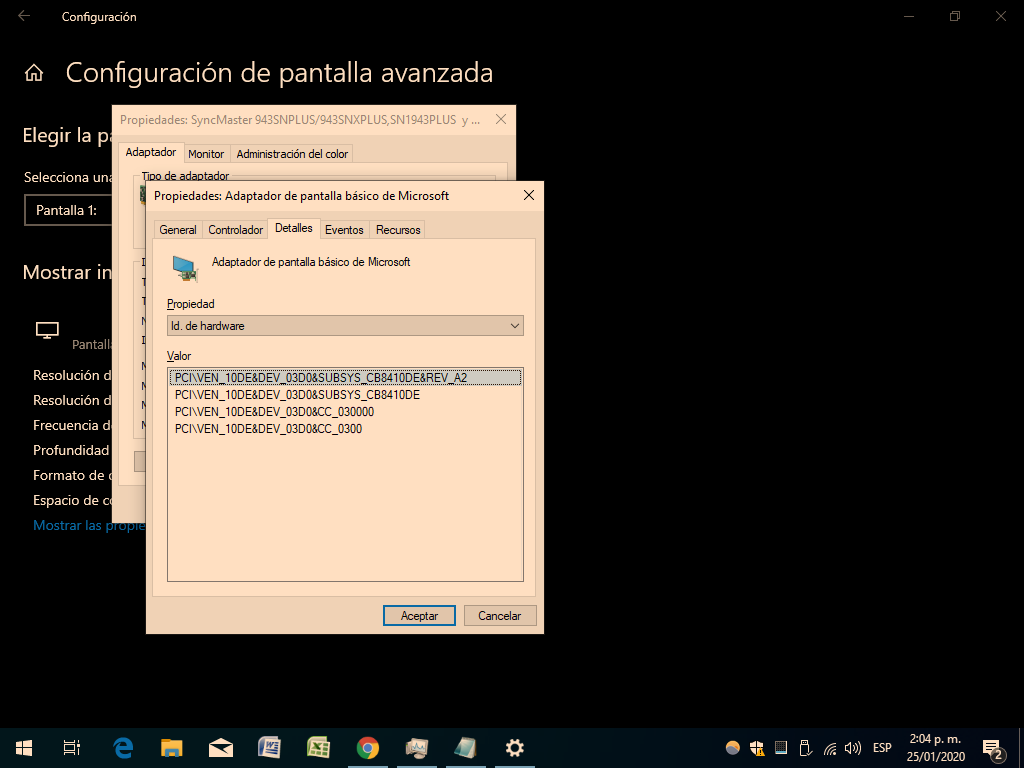The height and width of the screenshot is (768, 1024).
Task: Open Task View on the taskbar
Action: point(72,748)
